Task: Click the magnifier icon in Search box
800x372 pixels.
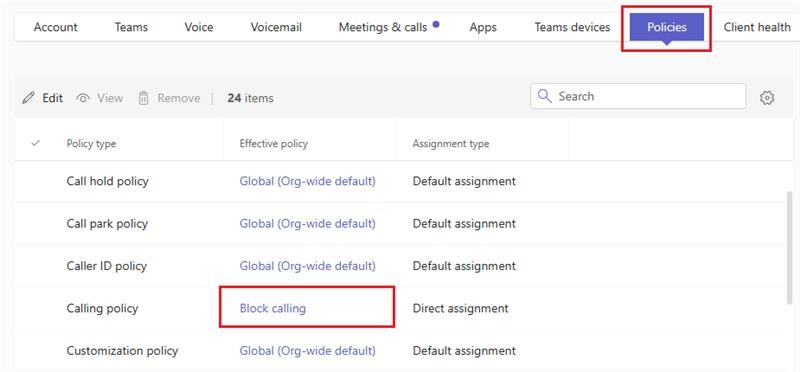Action: pyautogui.click(x=545, y=96)
